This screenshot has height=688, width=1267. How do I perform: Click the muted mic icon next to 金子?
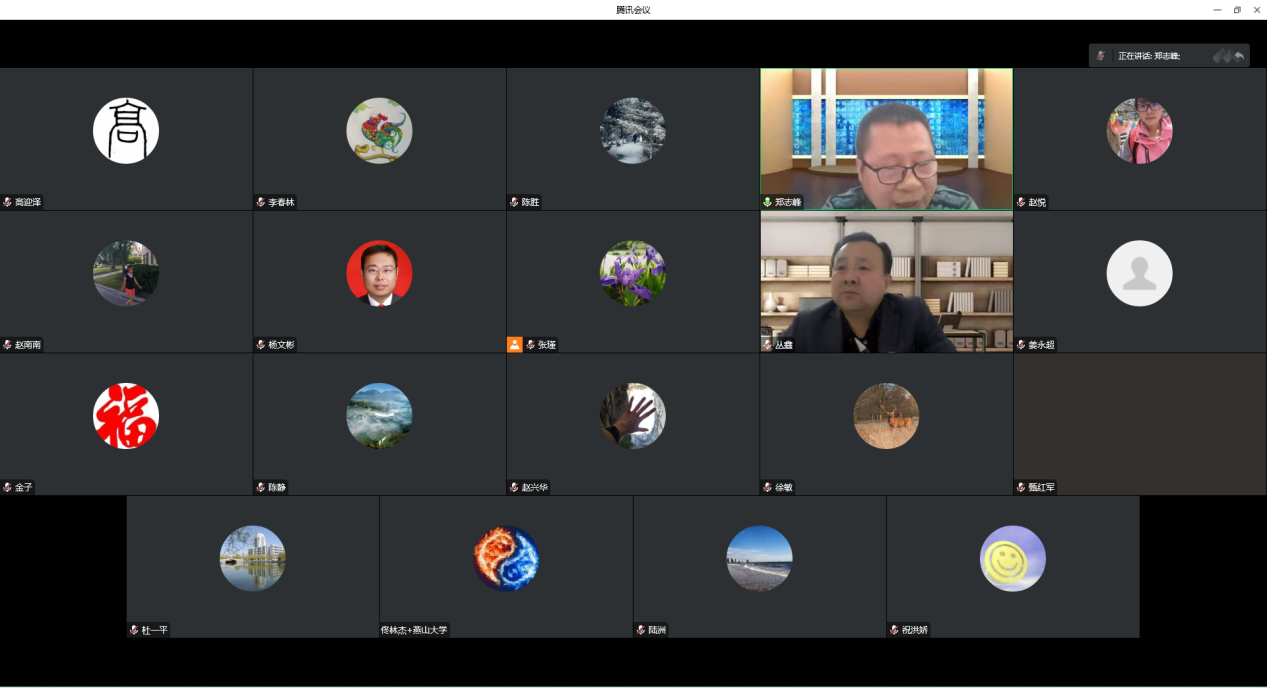(x=7, y=488)
